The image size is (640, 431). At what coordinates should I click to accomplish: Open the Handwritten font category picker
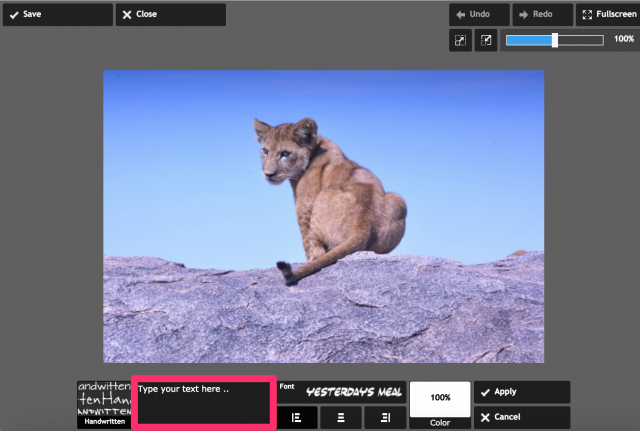[104, 422]
